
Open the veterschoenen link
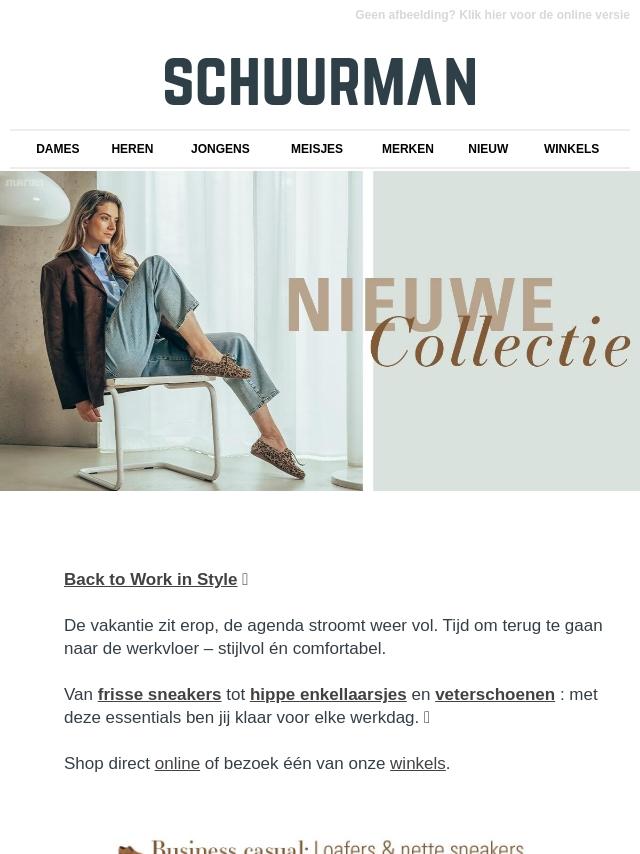495,694
